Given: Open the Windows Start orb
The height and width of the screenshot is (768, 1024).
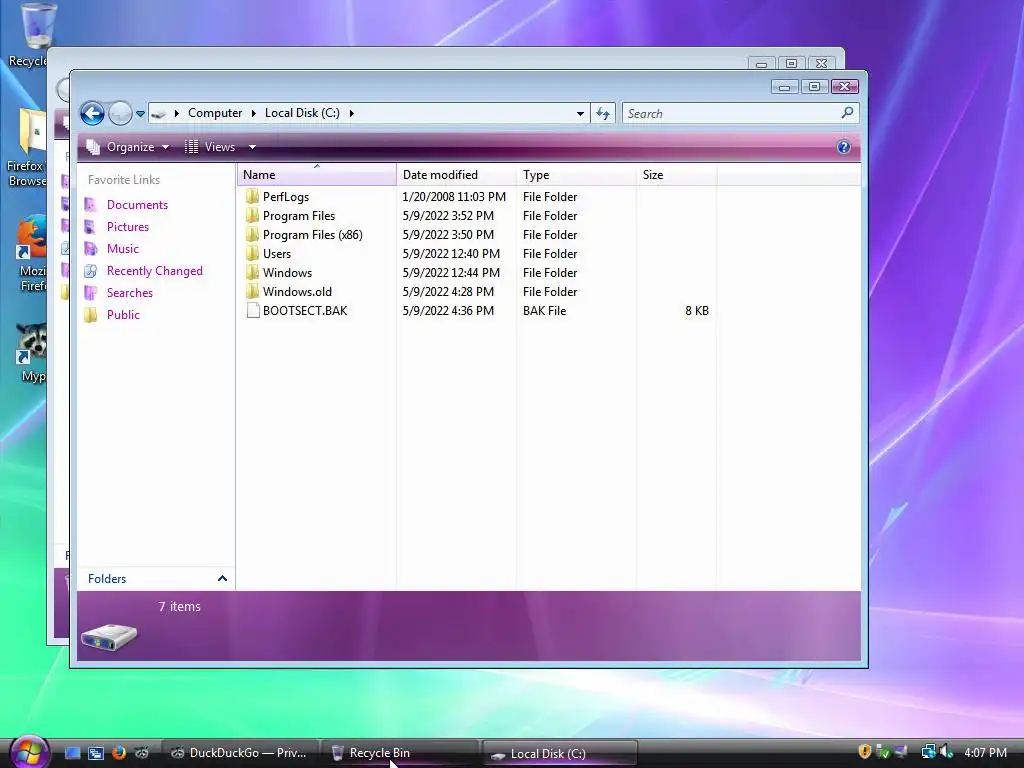Looking at the screenshot, I should [x=29, y=753].
